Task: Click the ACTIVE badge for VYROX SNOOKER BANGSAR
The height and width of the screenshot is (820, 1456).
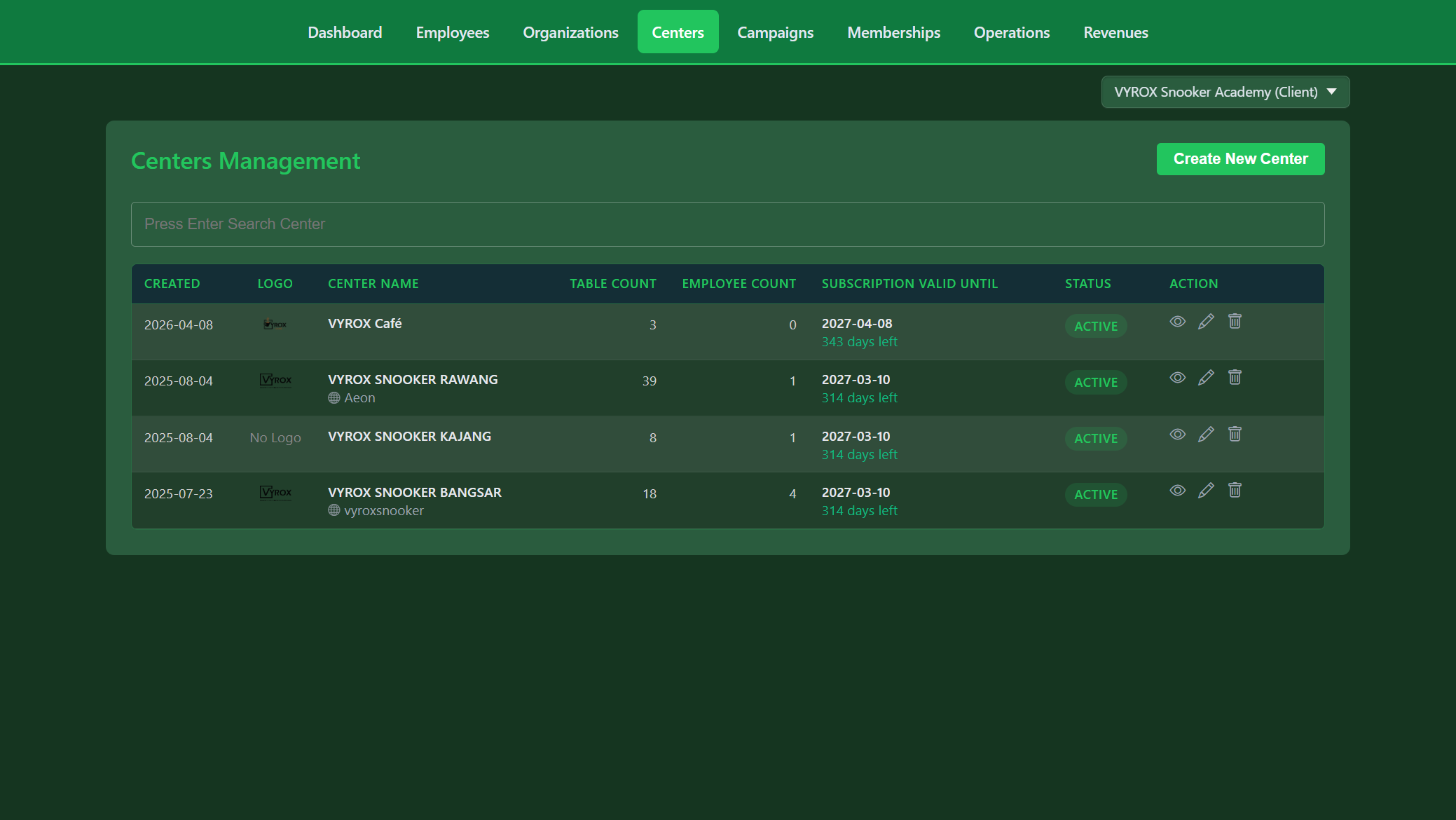Action: click(x=1096, y=495)
